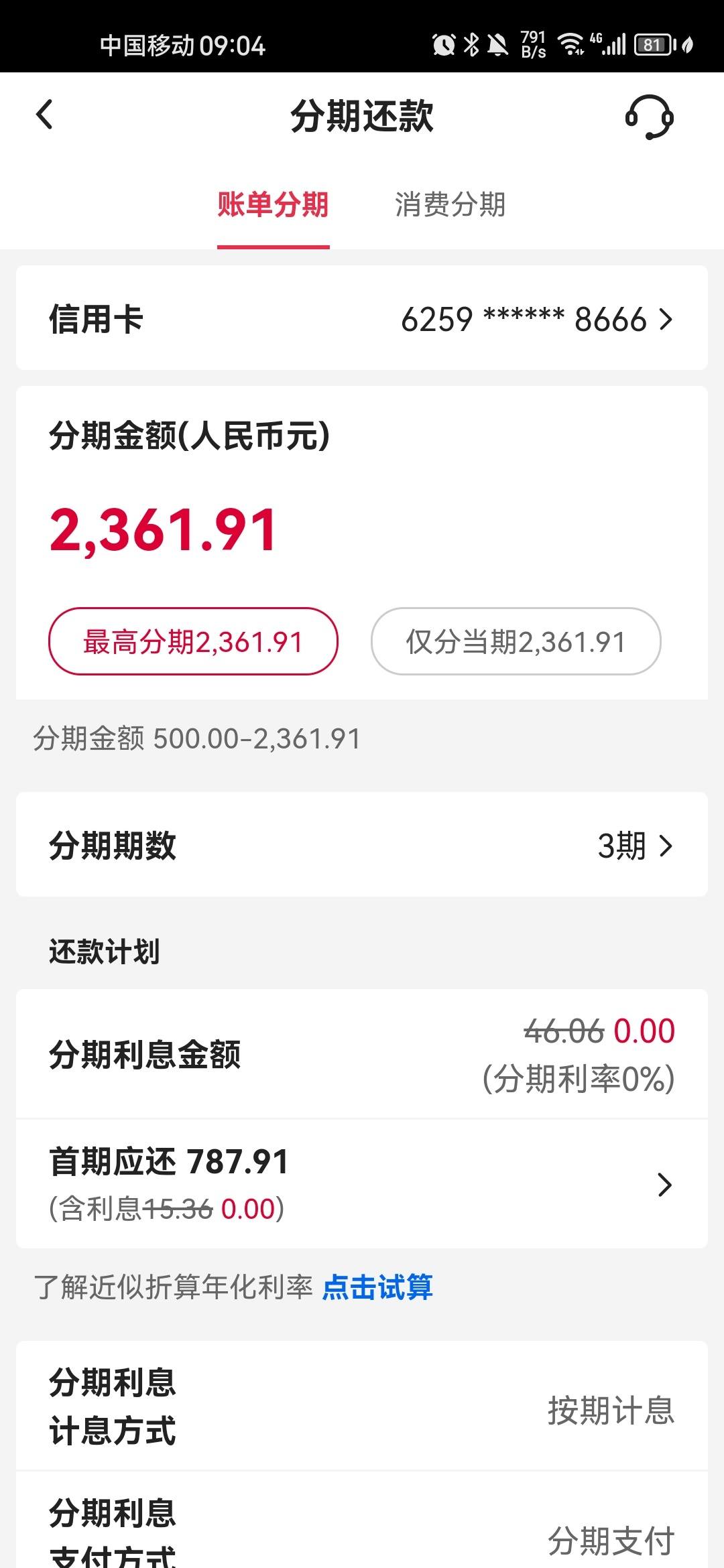Switch to 账单分期 tab
This screenshot has width=724, height=1568.
coord(273,204)
